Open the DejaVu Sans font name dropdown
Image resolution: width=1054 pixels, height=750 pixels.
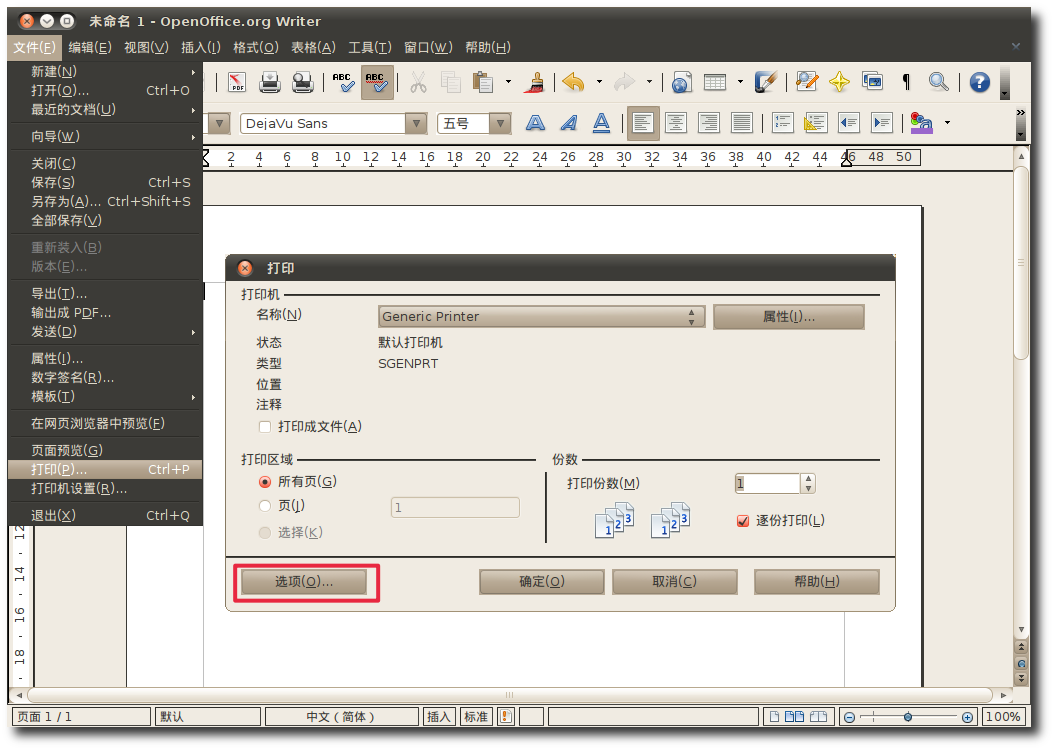[x=416, y=124]
